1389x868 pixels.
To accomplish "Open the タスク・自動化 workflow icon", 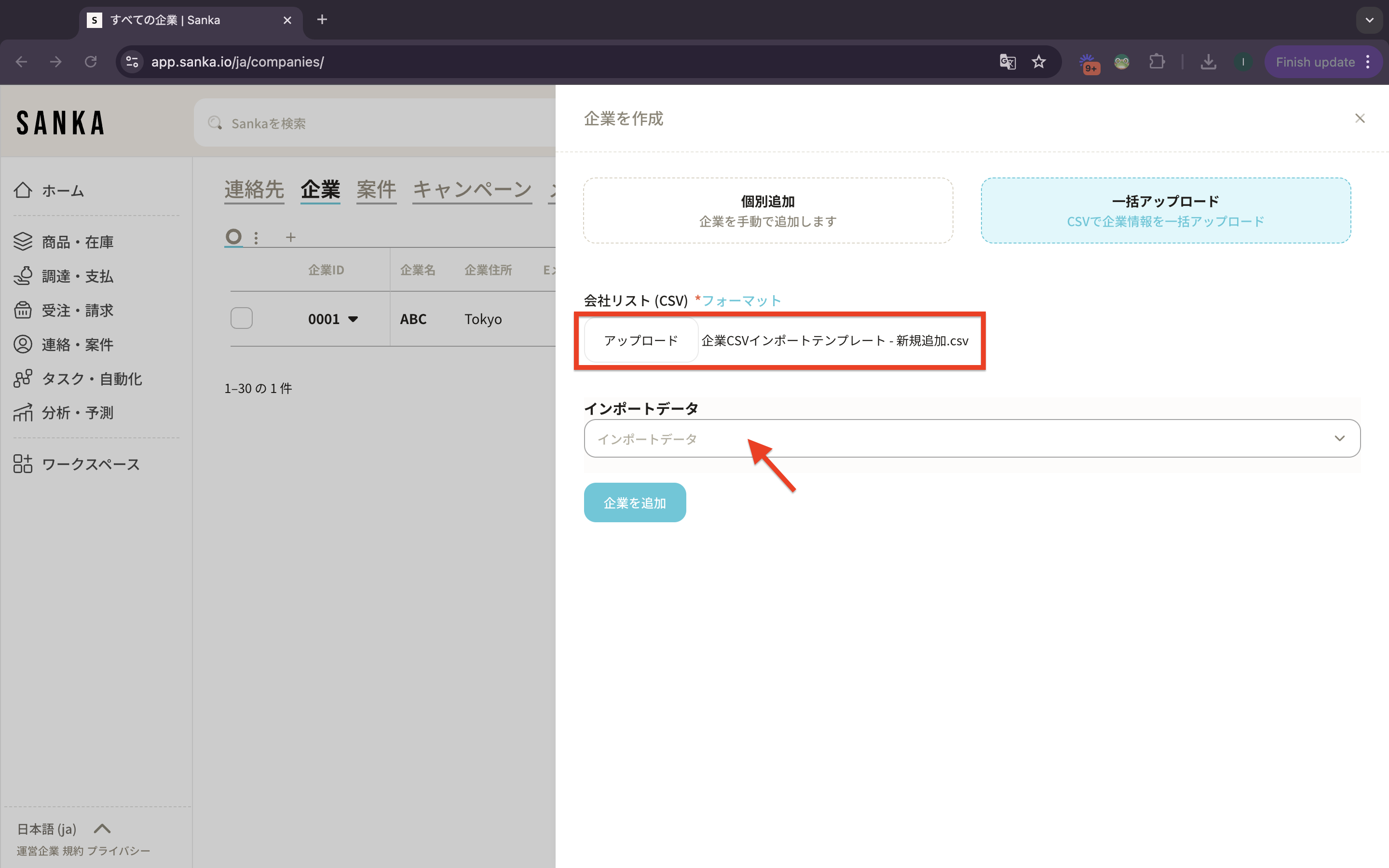I will tap(23, 379).
